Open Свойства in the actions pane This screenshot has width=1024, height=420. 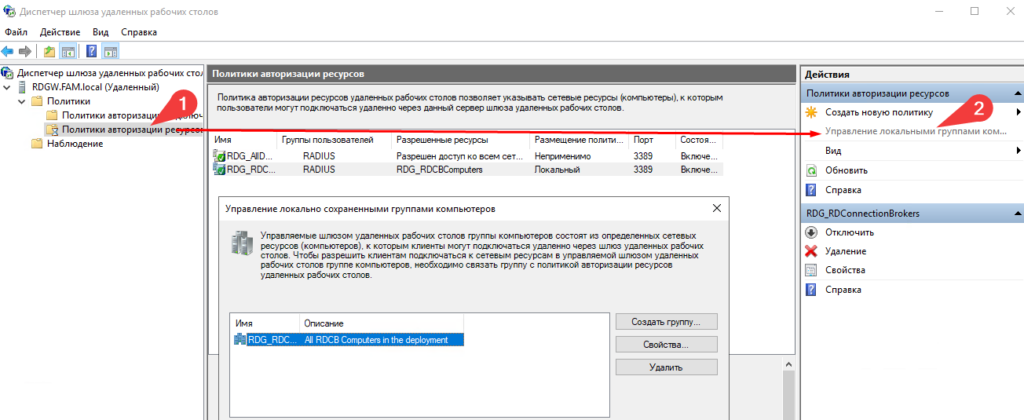(x=846, y=270)
